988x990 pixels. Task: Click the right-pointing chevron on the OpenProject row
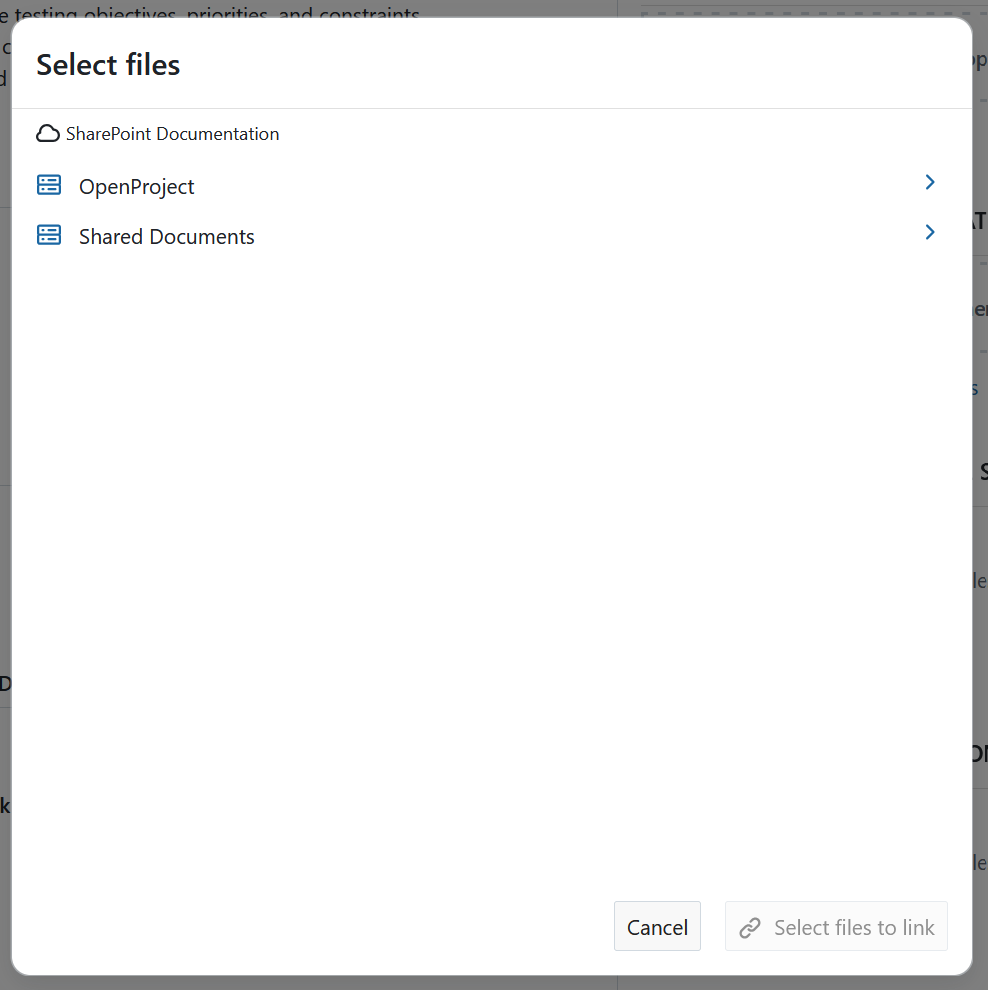click(x=929, y=182)
